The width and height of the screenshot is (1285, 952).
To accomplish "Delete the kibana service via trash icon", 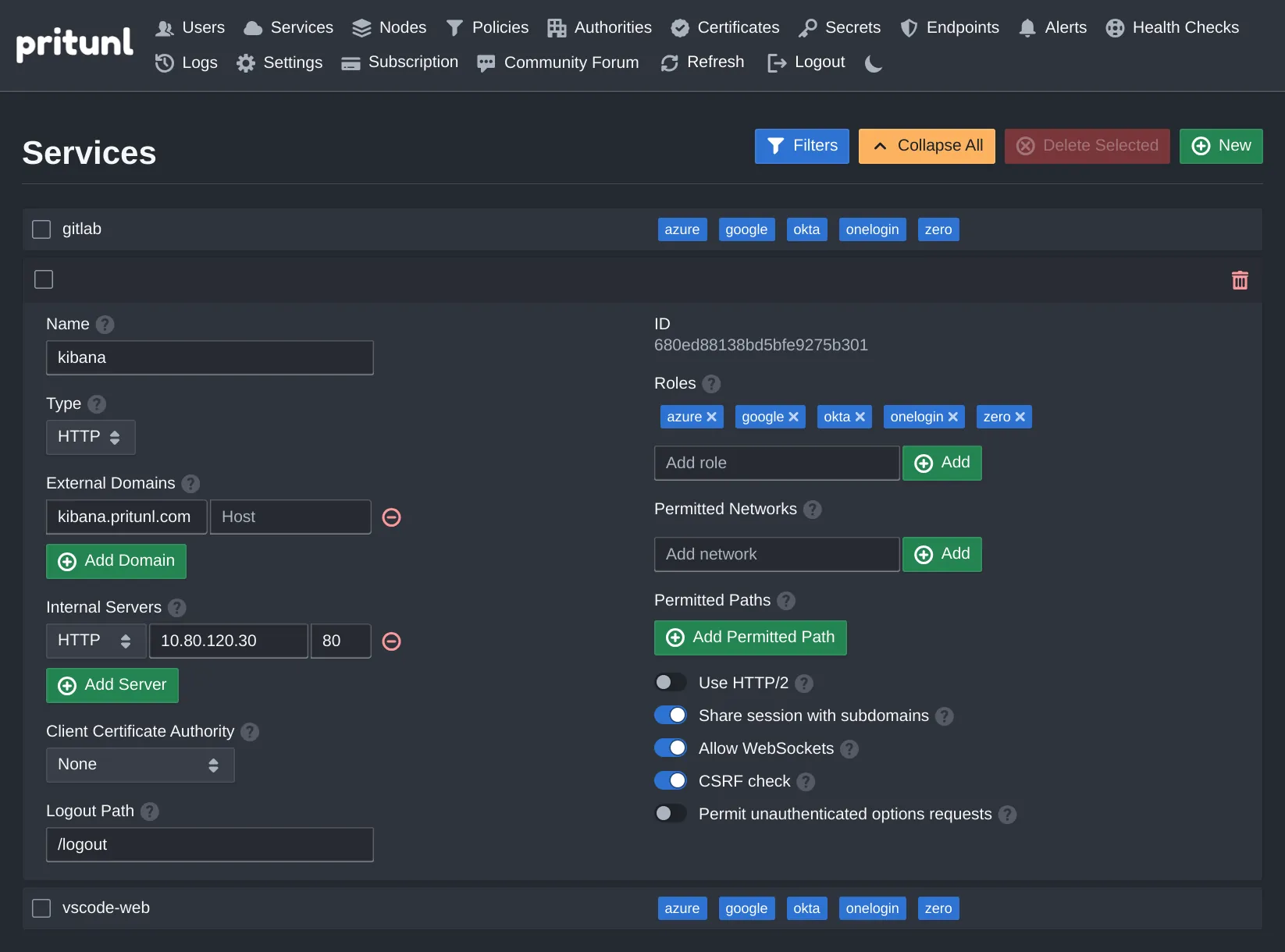I will (x=1241, y=279).
